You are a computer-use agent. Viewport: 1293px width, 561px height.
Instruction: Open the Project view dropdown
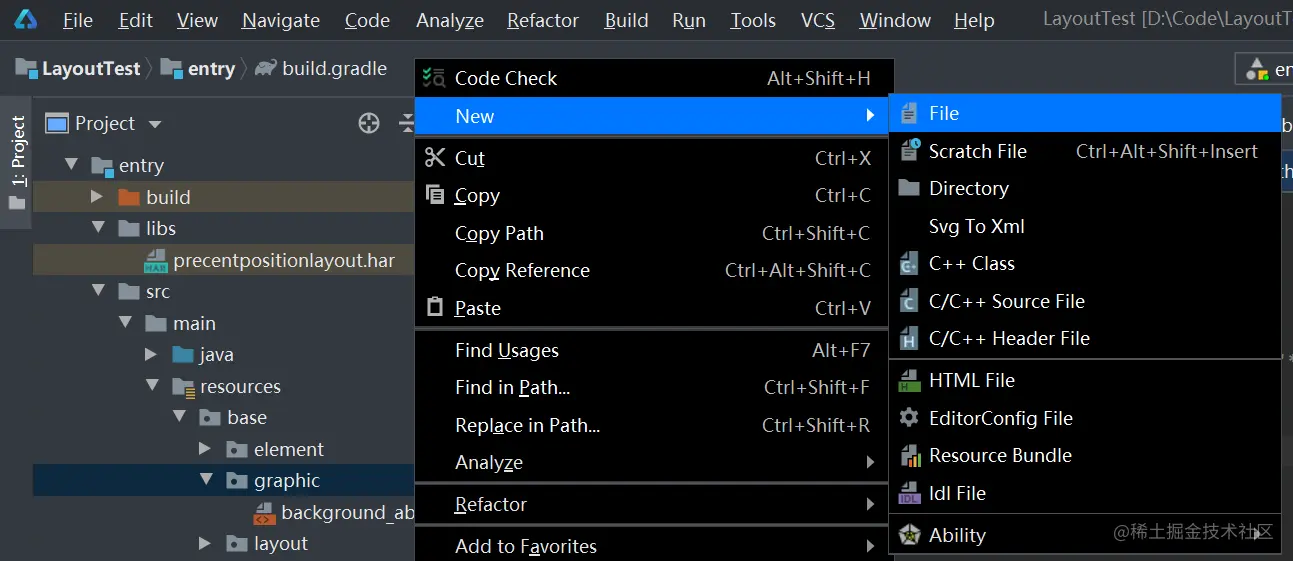[x=154, y=124]
